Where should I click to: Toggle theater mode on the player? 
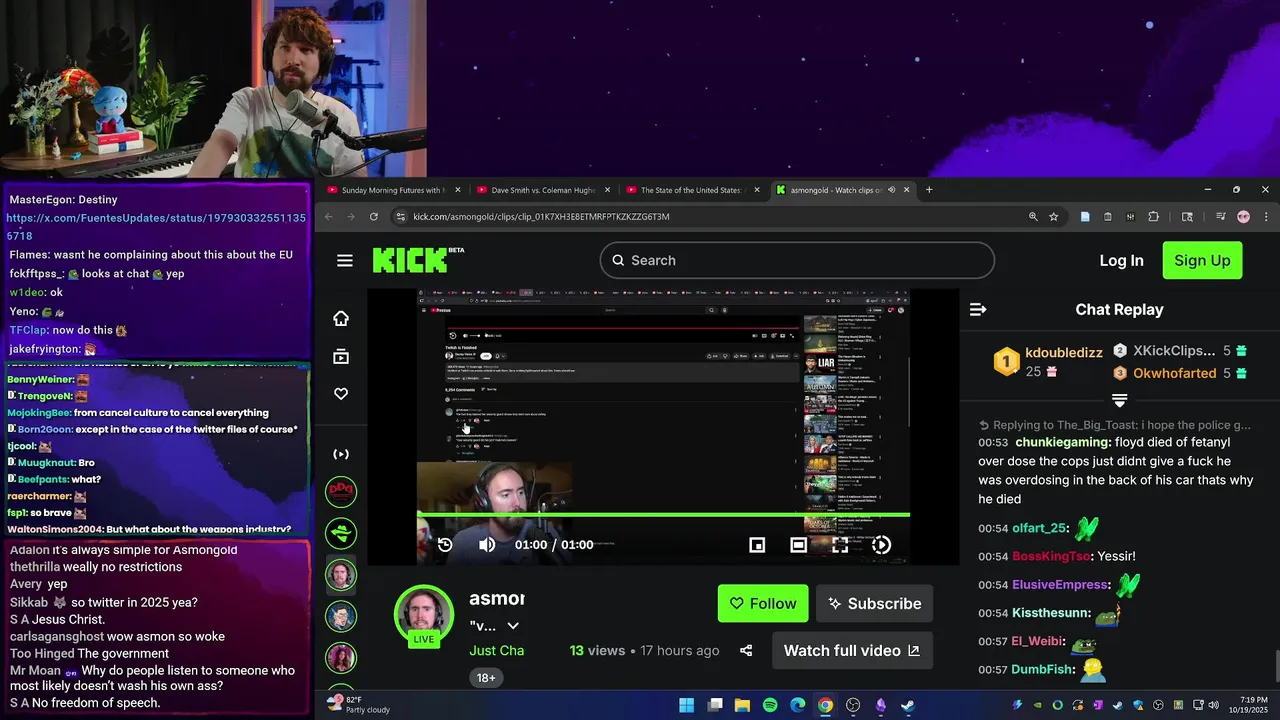798,544
